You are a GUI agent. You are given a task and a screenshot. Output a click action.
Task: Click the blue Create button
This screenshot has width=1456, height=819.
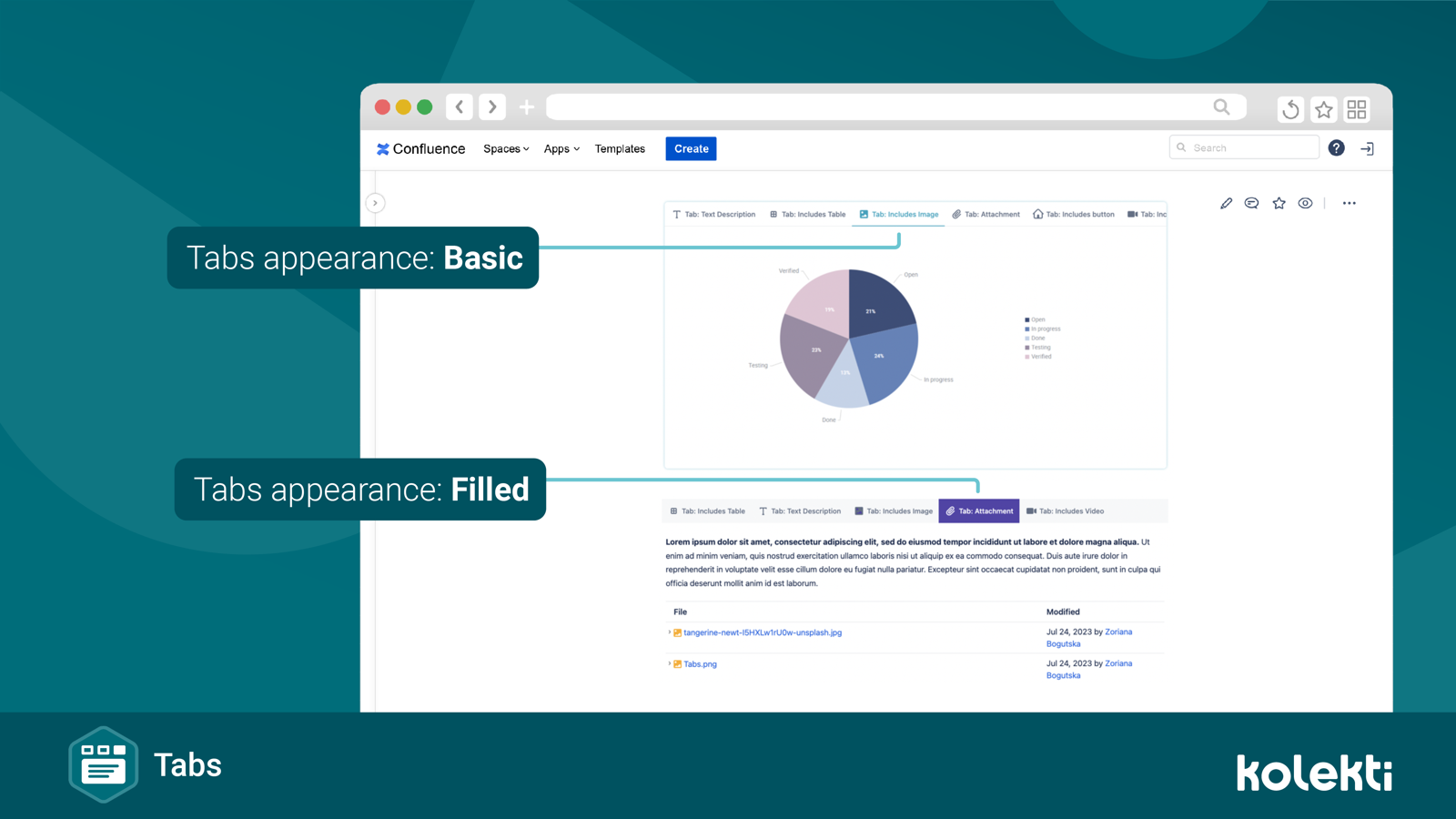691,149
